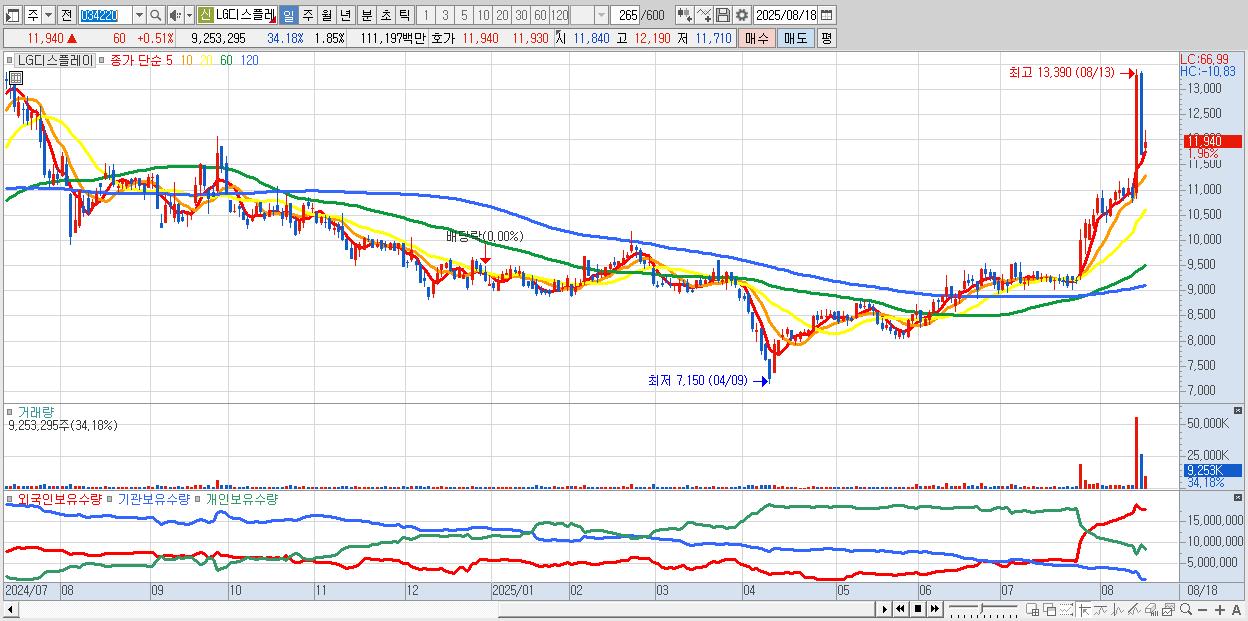The height and width of the screenshot is (621, 1248).
Task: Click the 20-day moving average legend
Action: [x=207, y=61]
